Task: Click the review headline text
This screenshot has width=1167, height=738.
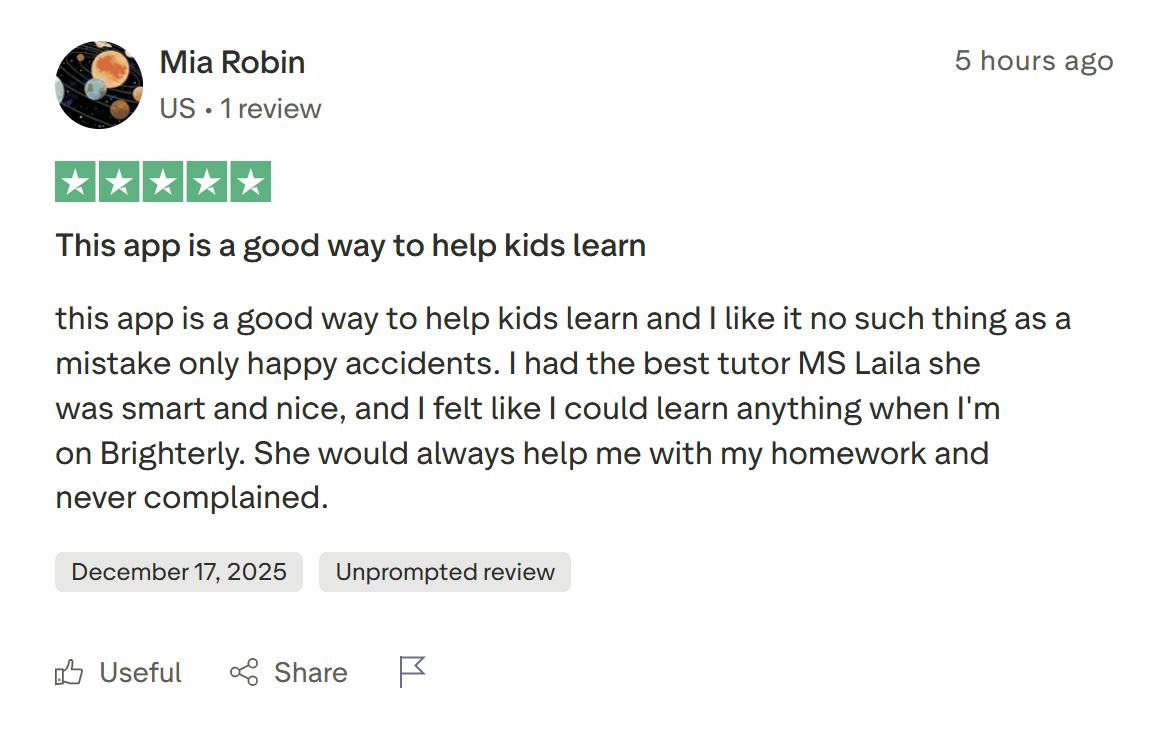Action: pos(350,245)
